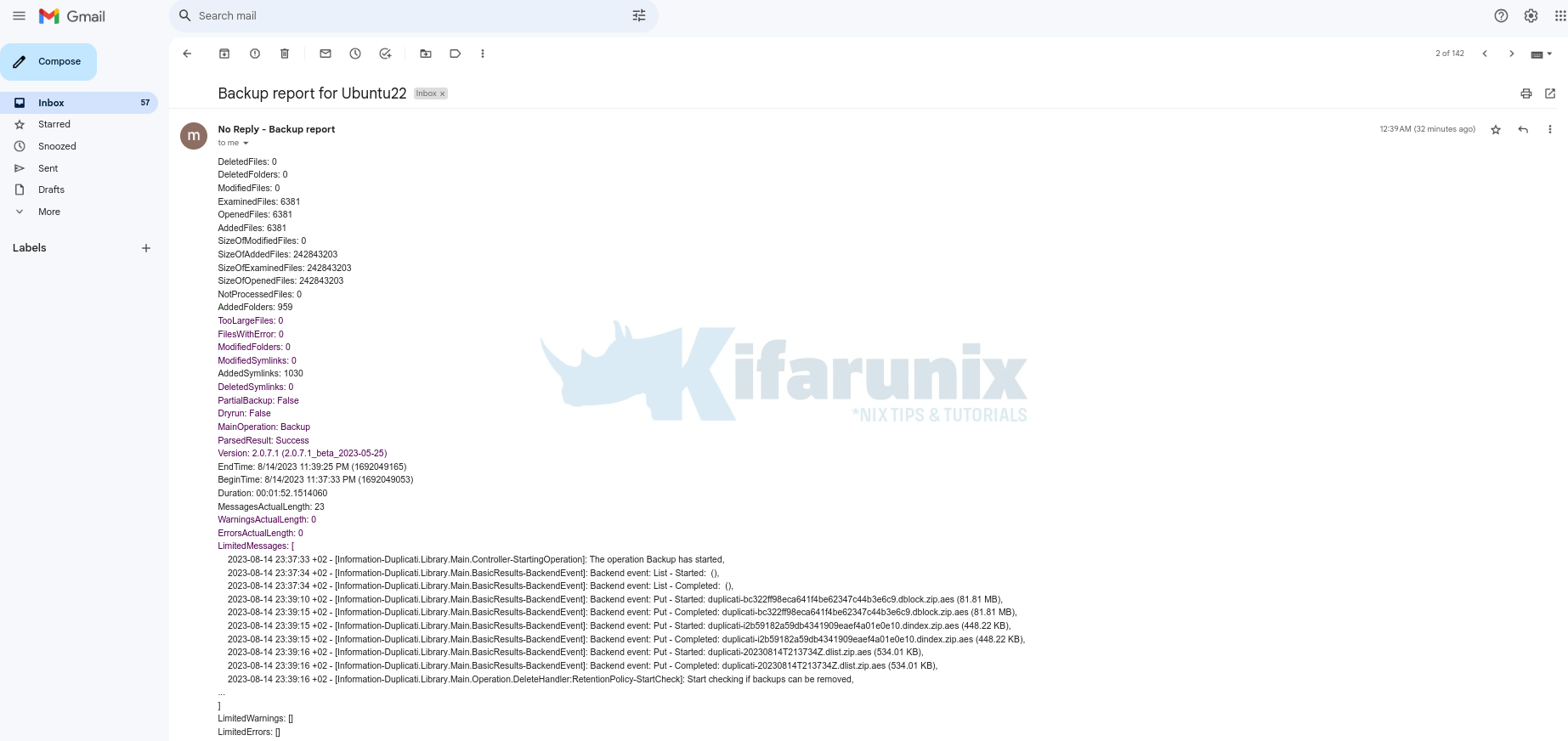Image resolution: width=1568 pixels, height=741 pixels.
Task: Expand recipient details next to 'to me'
Action: tap(246, 144)
